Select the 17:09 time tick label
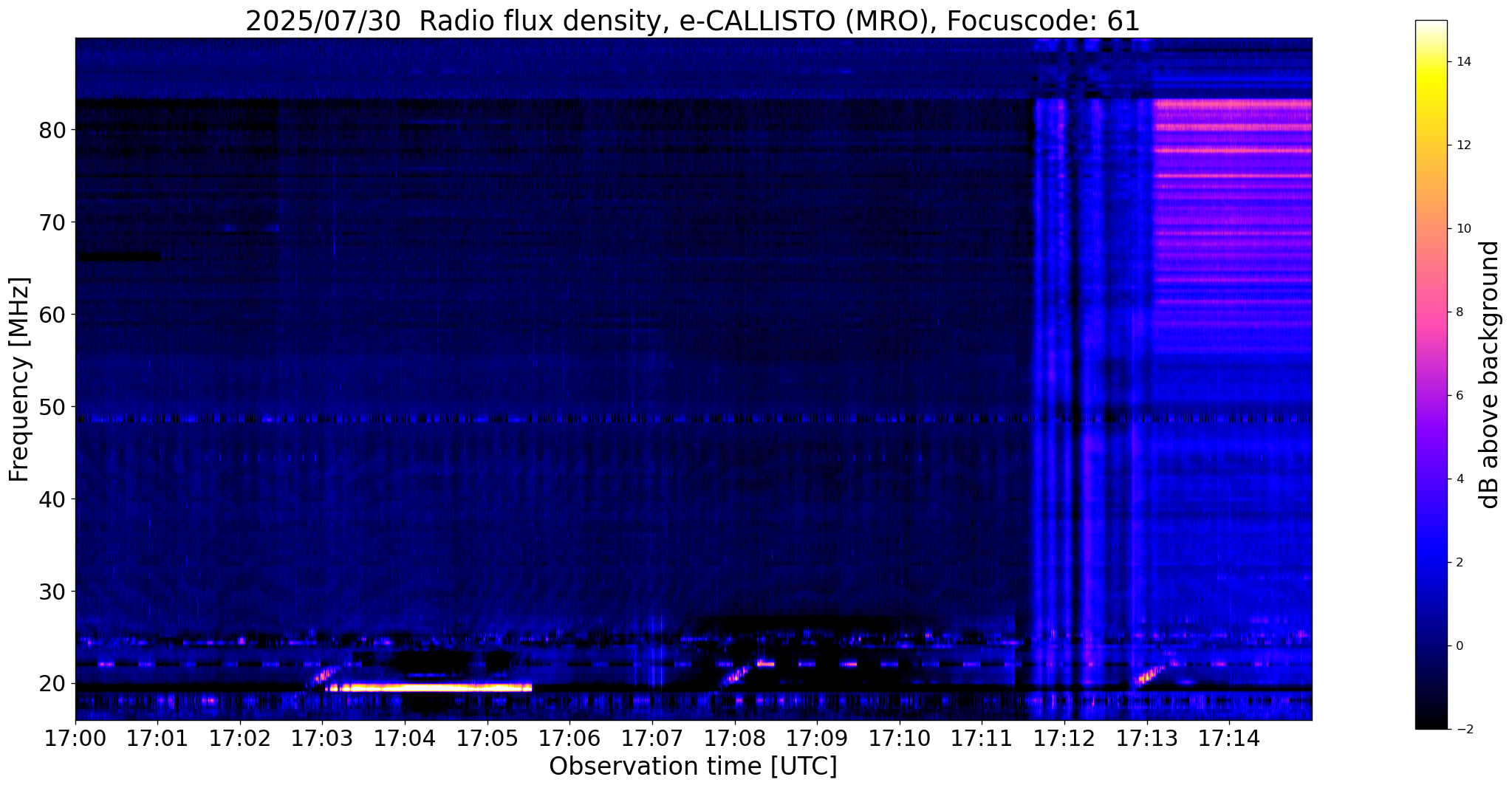 point(817,739)
